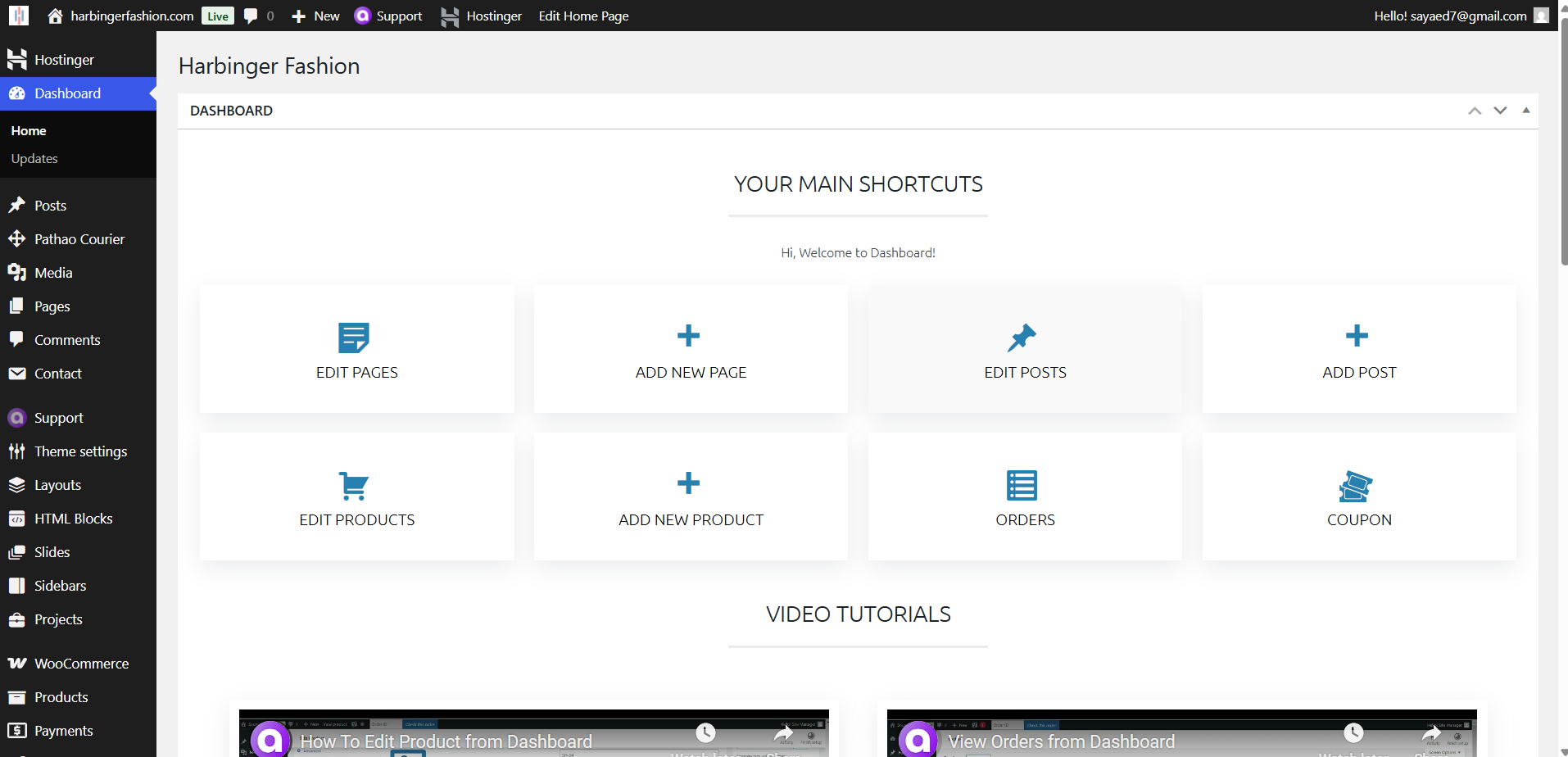Open WooCommerce menu in sidebar
Image resolution: width=1568 pixels, height=757 pixels.
coord(78,663)
